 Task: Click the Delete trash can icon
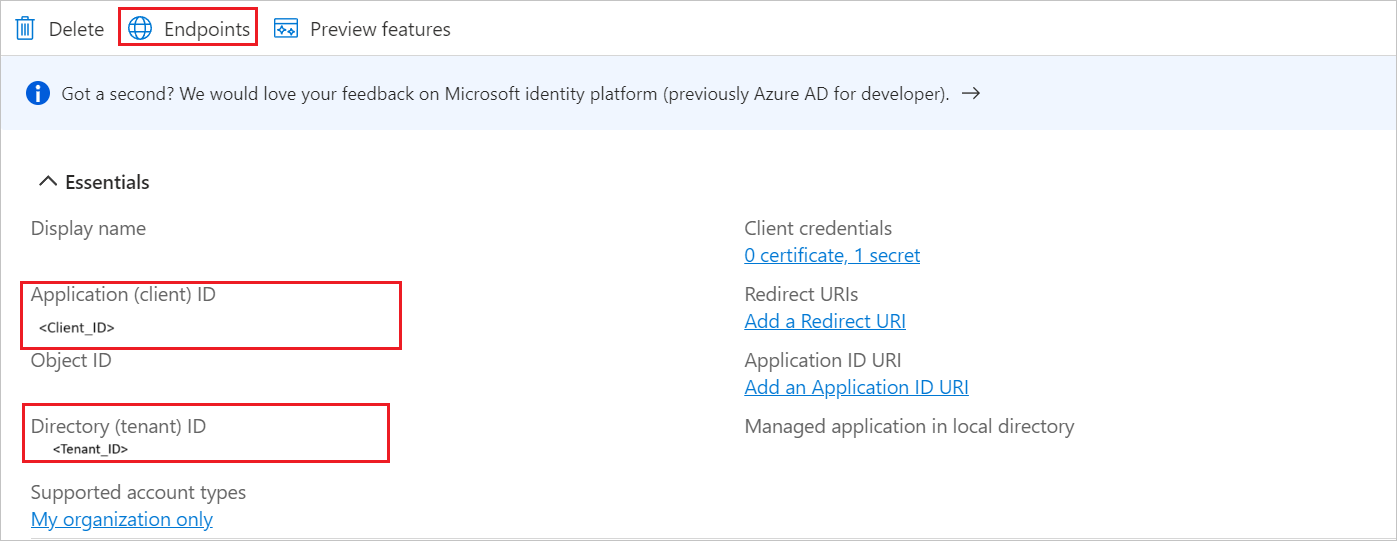click(25, 29)
